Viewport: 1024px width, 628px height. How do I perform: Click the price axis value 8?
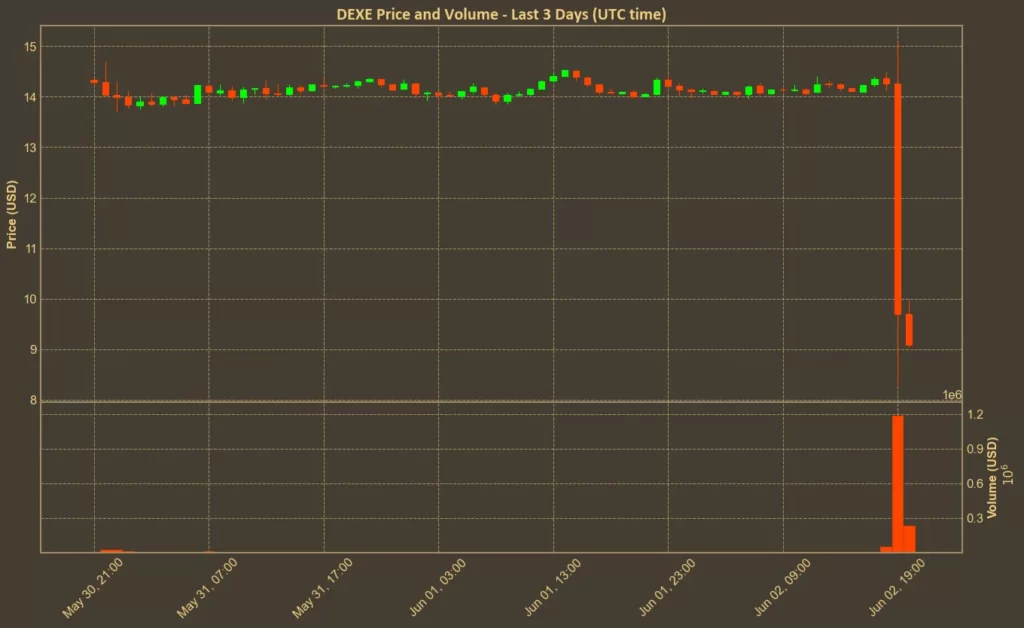[33, 400]
